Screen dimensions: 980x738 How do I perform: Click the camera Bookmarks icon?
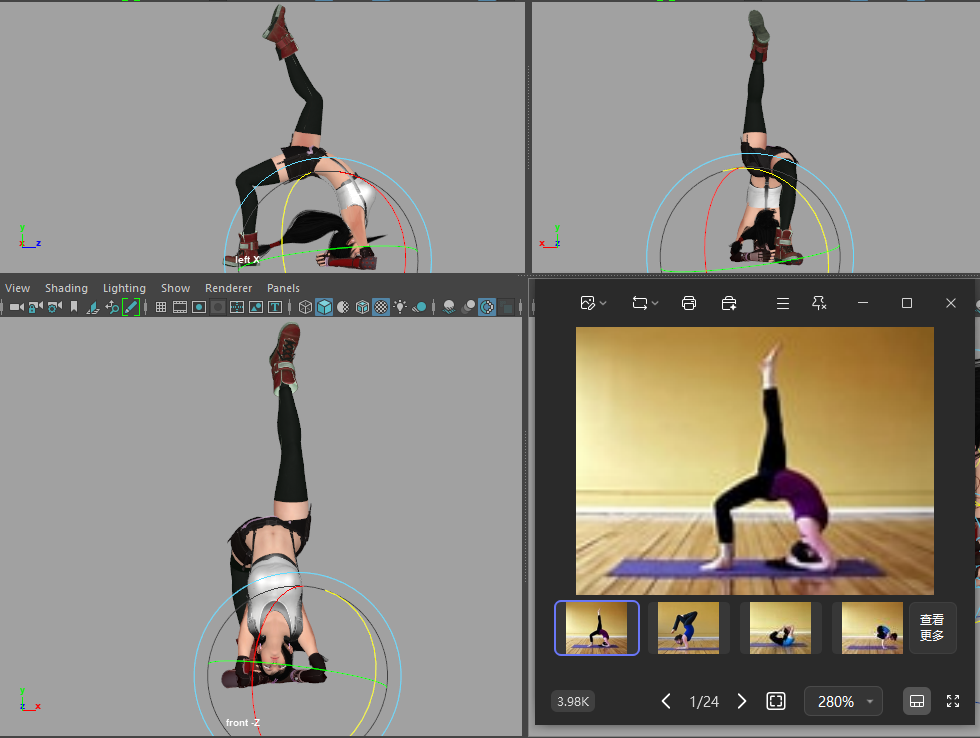[x=74, y=307]
